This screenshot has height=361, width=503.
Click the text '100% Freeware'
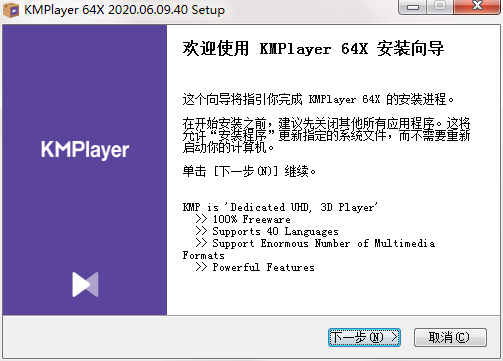251,219
